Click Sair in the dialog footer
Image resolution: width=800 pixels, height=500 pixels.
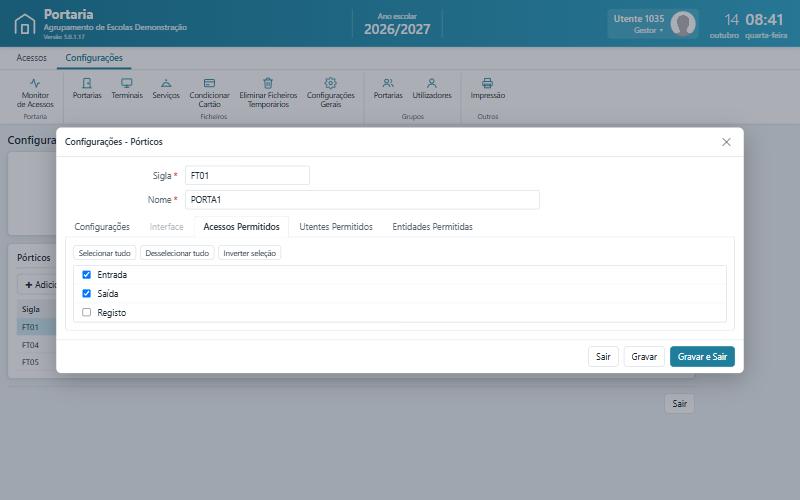[x=603, y=357]
